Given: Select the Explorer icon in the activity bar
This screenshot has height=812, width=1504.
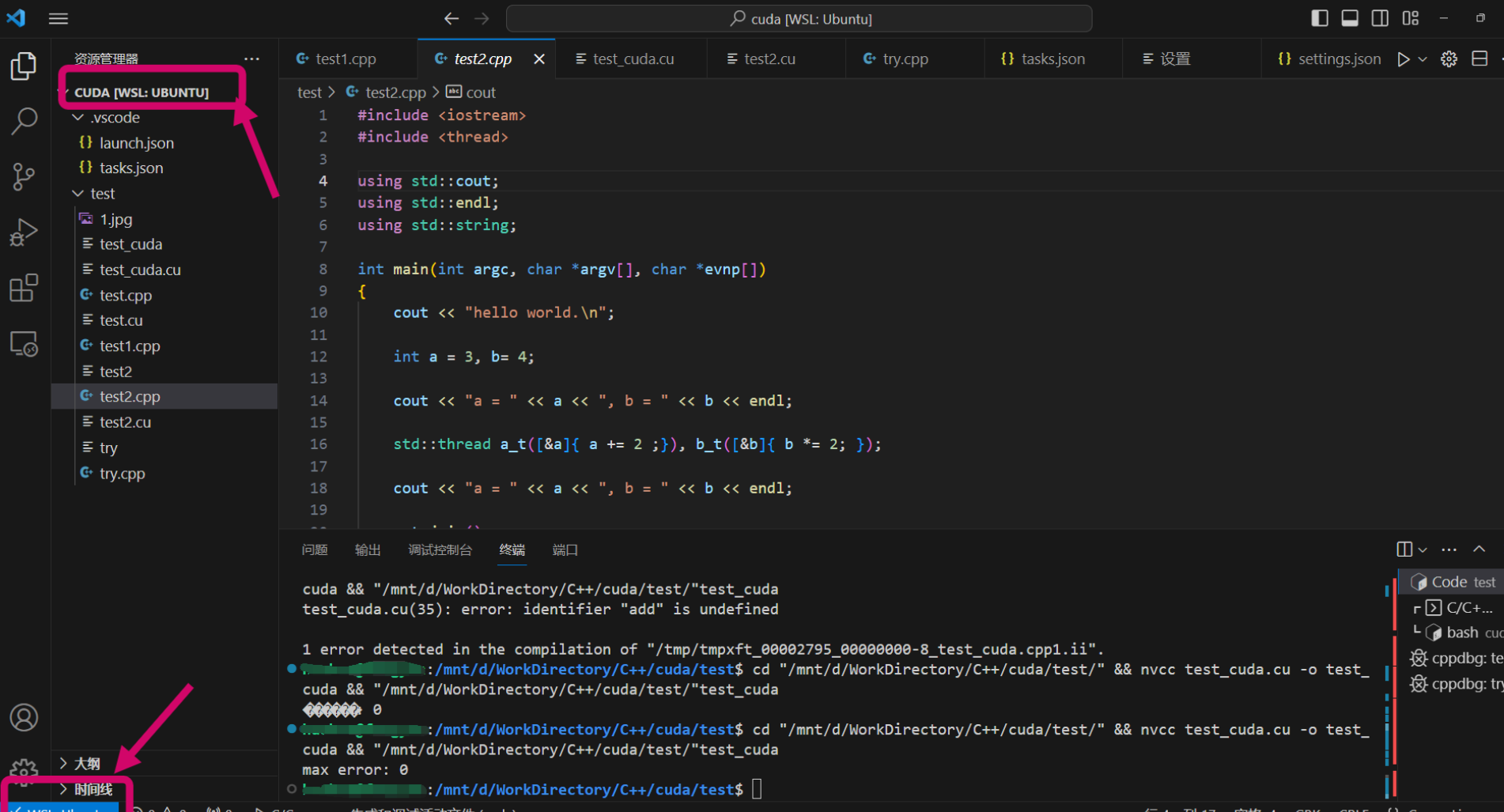Looking at the screenshot, I should click(x=23, y=66).
